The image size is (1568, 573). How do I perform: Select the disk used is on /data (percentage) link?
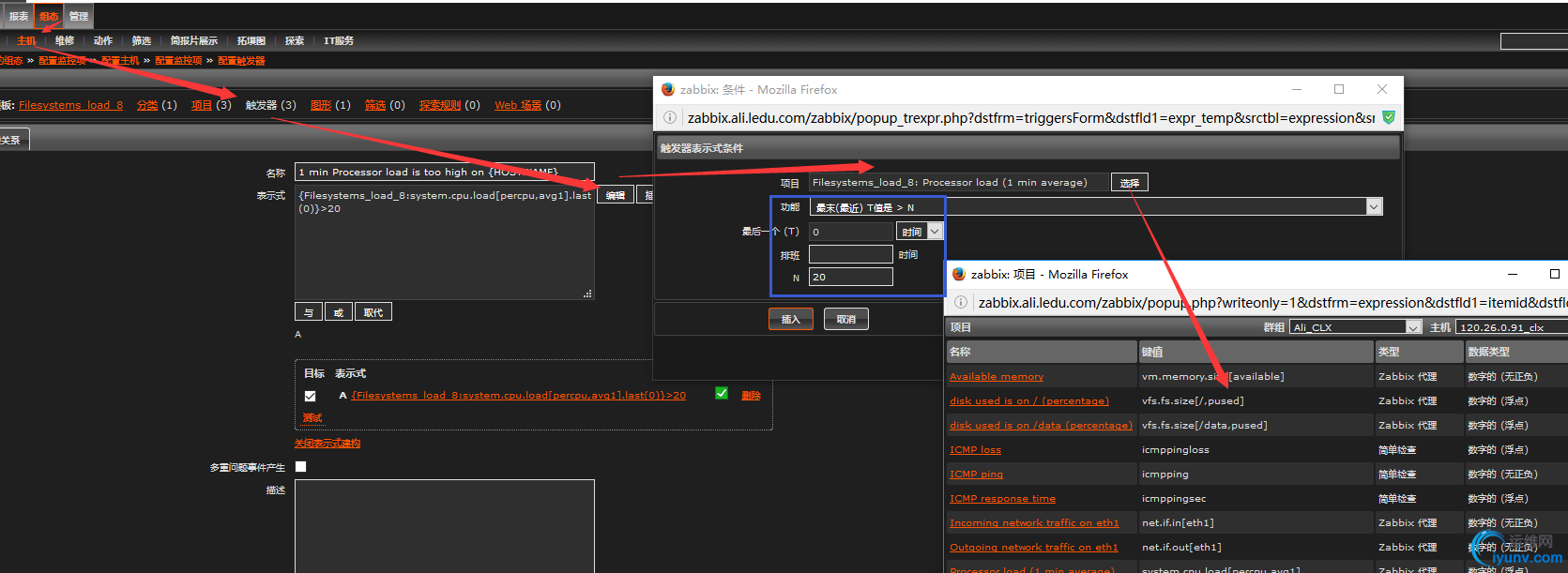tap(1042, 426)
